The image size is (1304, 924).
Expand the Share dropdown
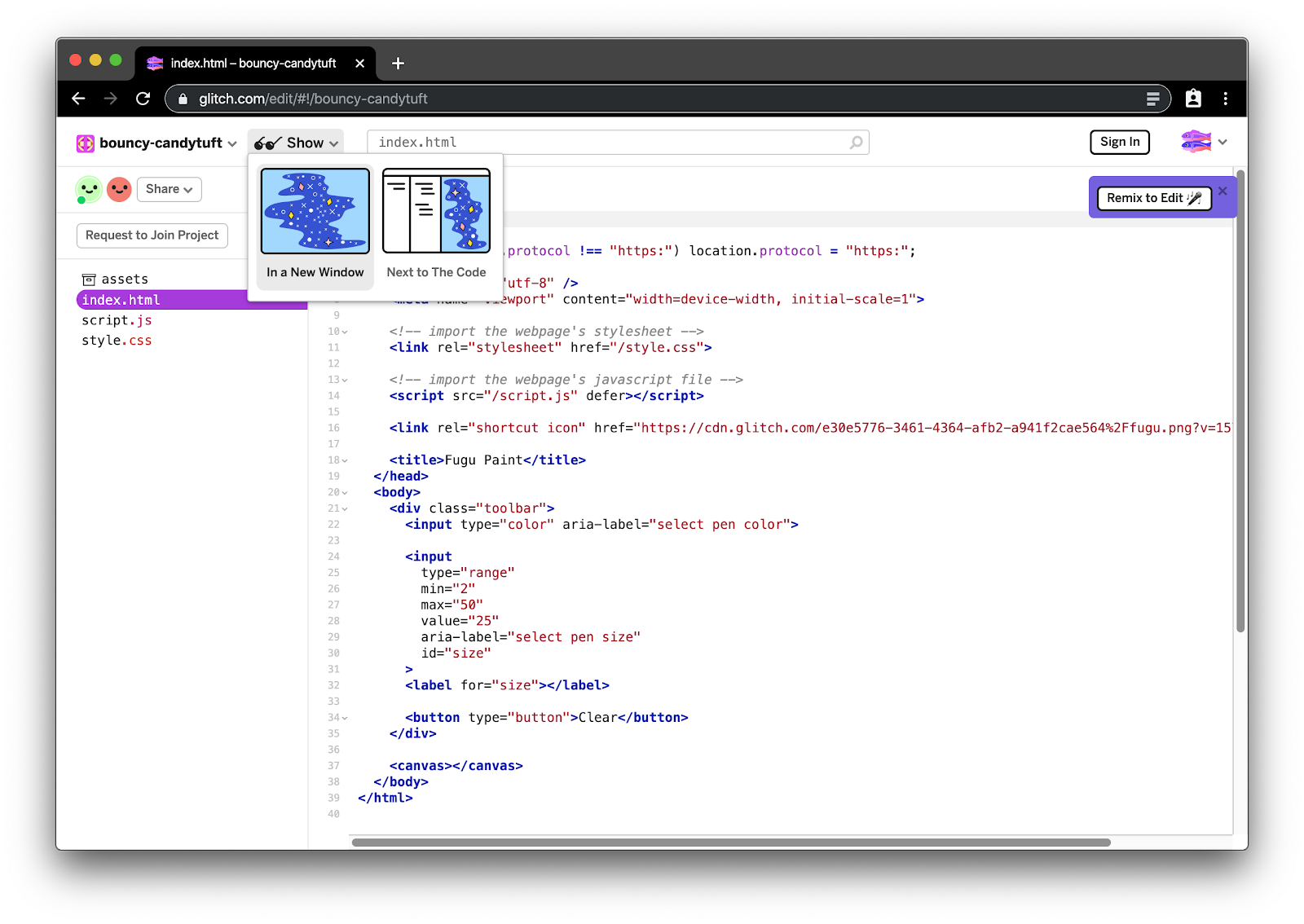click(x=169, y=189)
